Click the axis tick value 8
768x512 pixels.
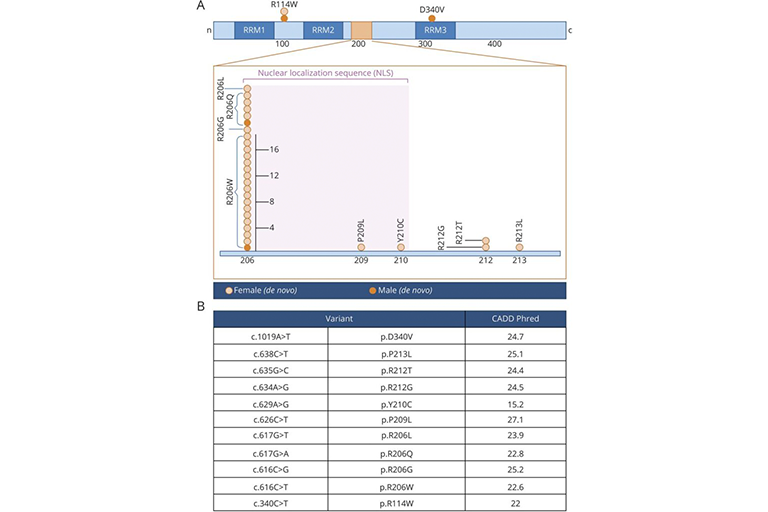coord(272,202)
